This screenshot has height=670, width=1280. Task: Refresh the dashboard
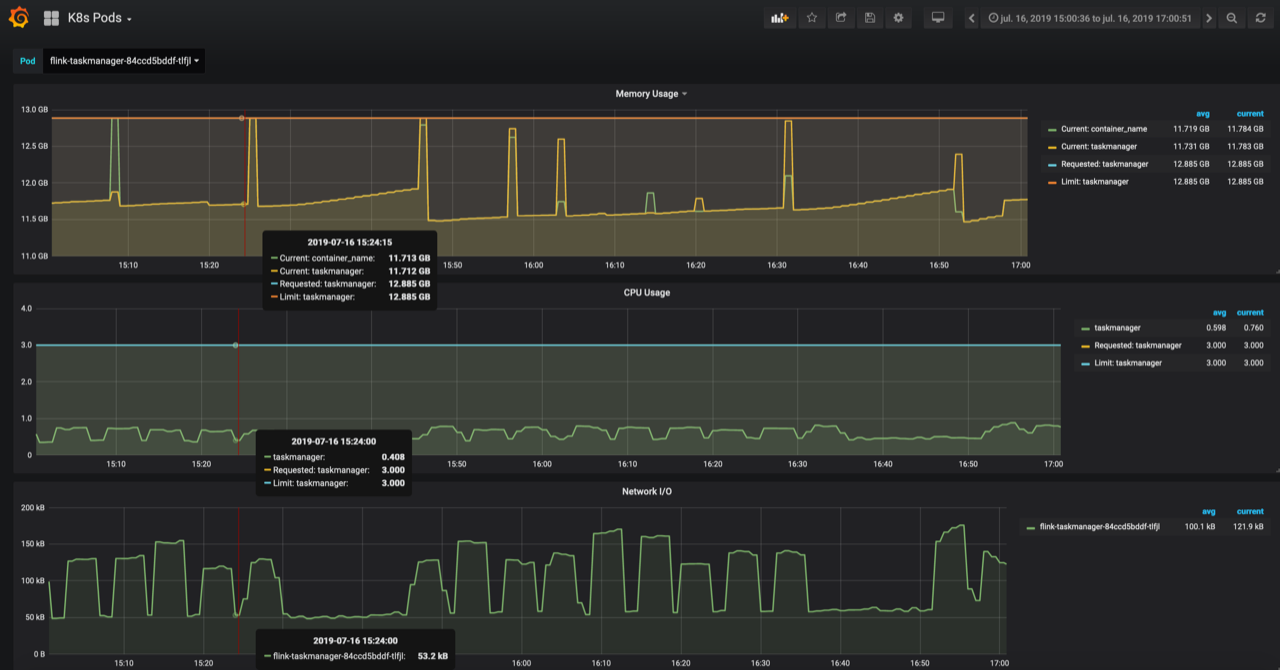point(1260,18)
